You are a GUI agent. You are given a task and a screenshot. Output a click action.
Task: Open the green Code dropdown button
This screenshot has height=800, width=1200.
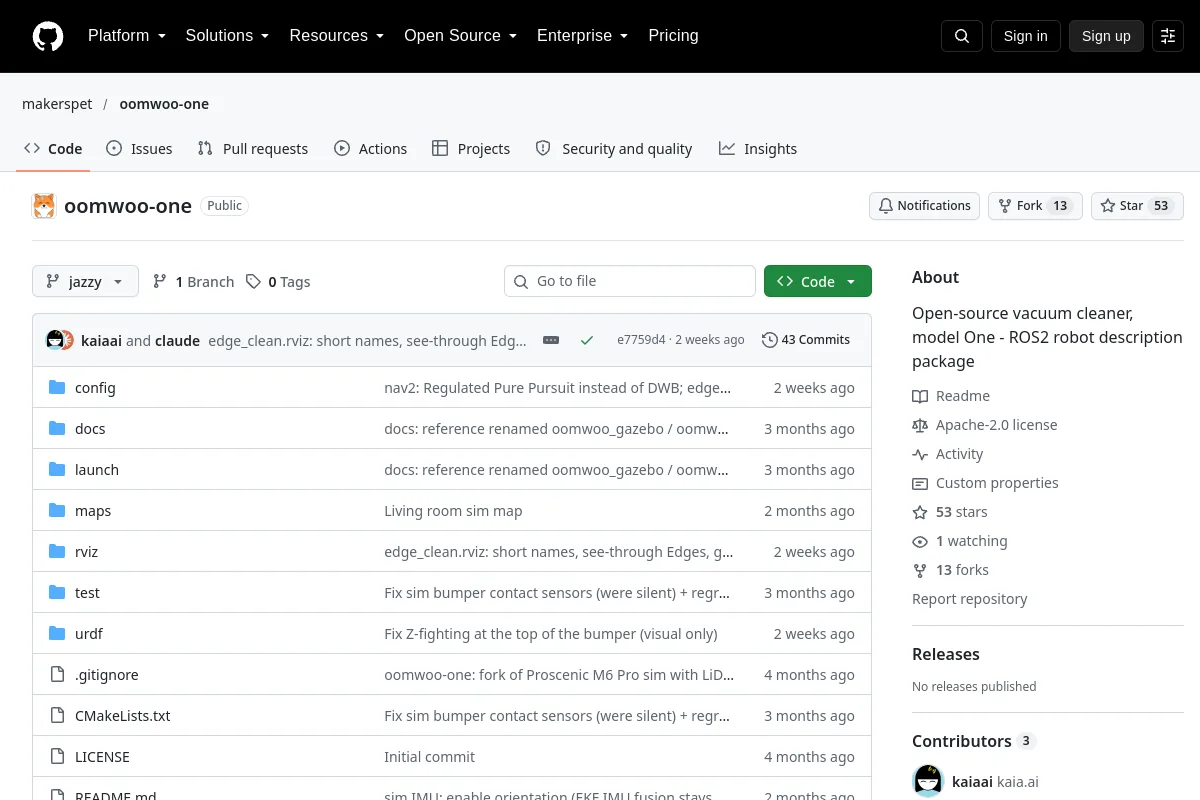coord(818,282)
